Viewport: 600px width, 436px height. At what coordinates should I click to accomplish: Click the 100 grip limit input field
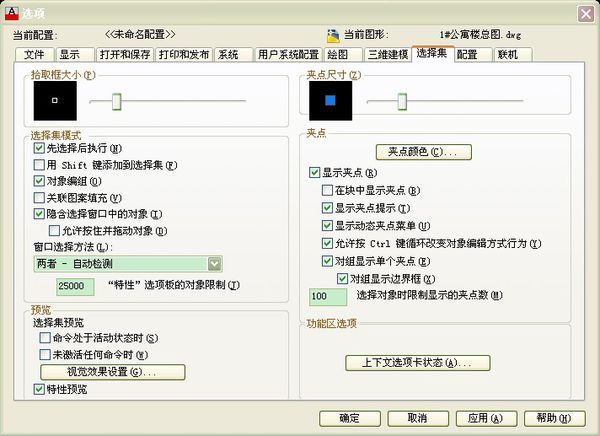click(328, 297)
